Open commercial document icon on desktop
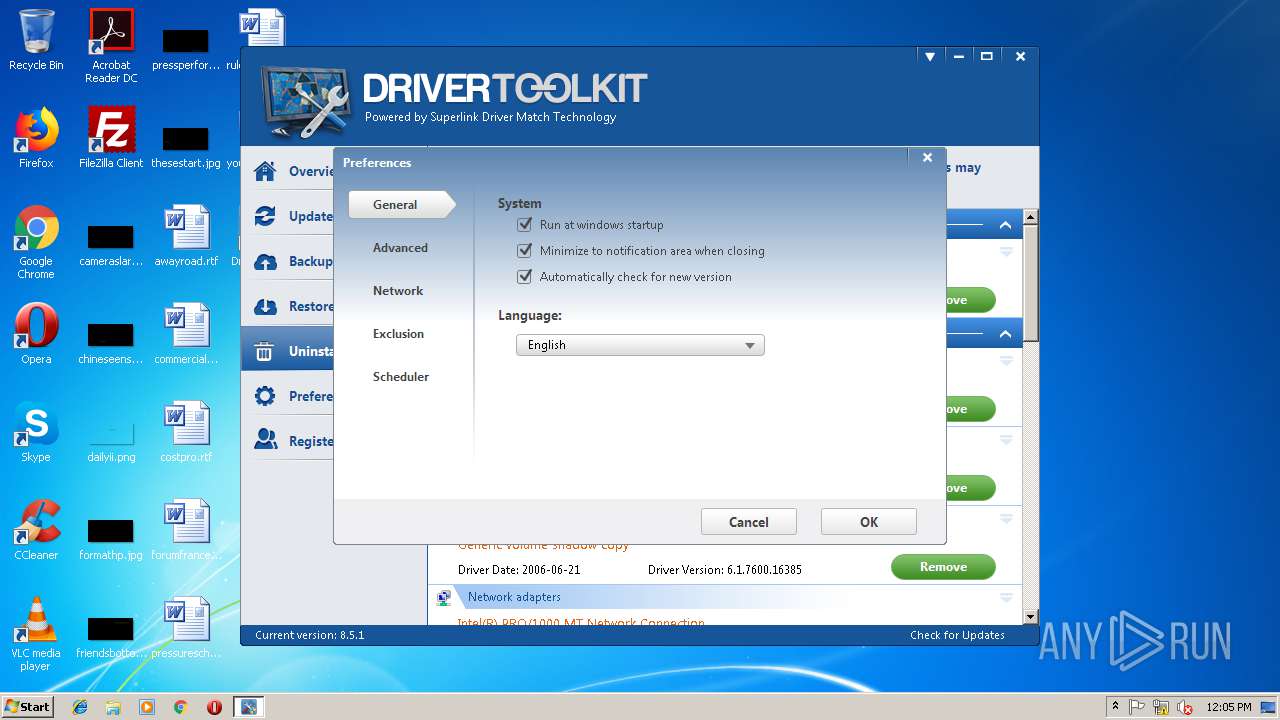The image size is (1280, 720). pos(186,334)
